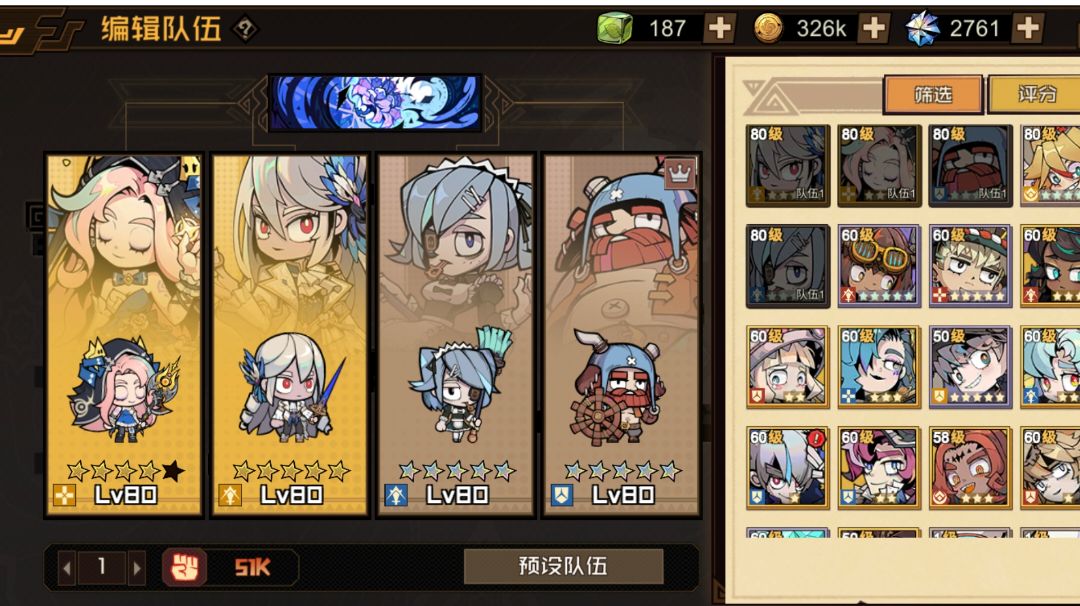Select the bearded pirate captain team slot

(622, 335)
